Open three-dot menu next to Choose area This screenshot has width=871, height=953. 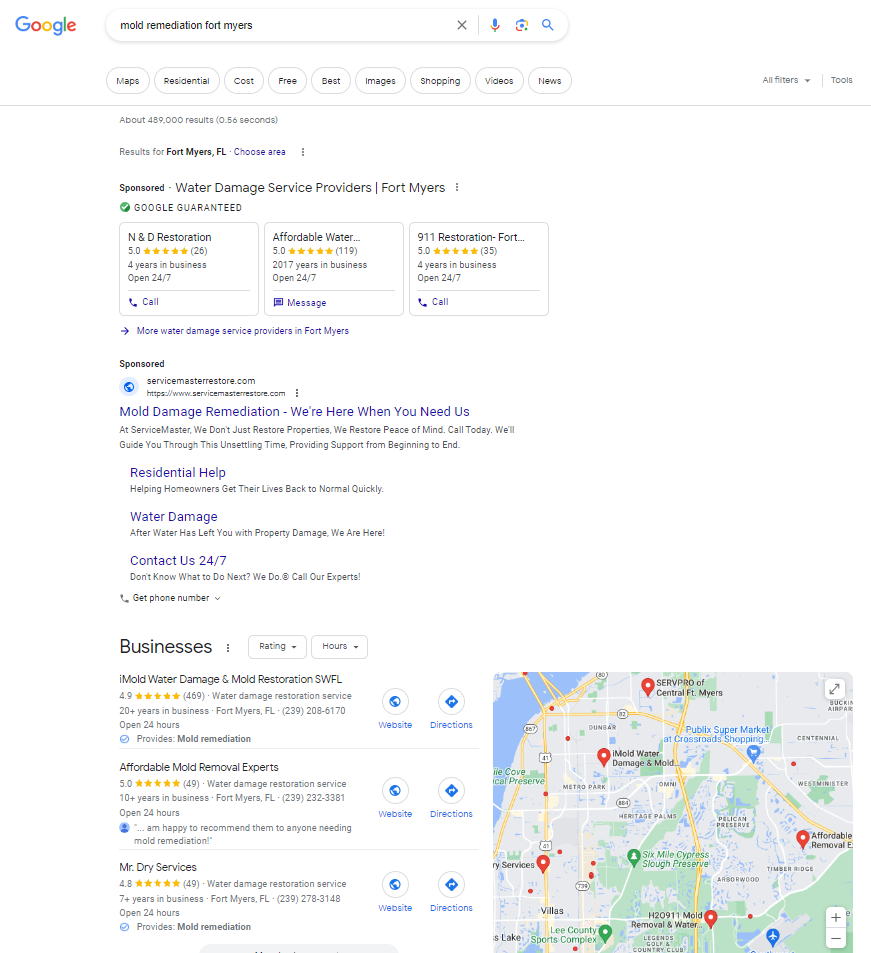point(303,152)
